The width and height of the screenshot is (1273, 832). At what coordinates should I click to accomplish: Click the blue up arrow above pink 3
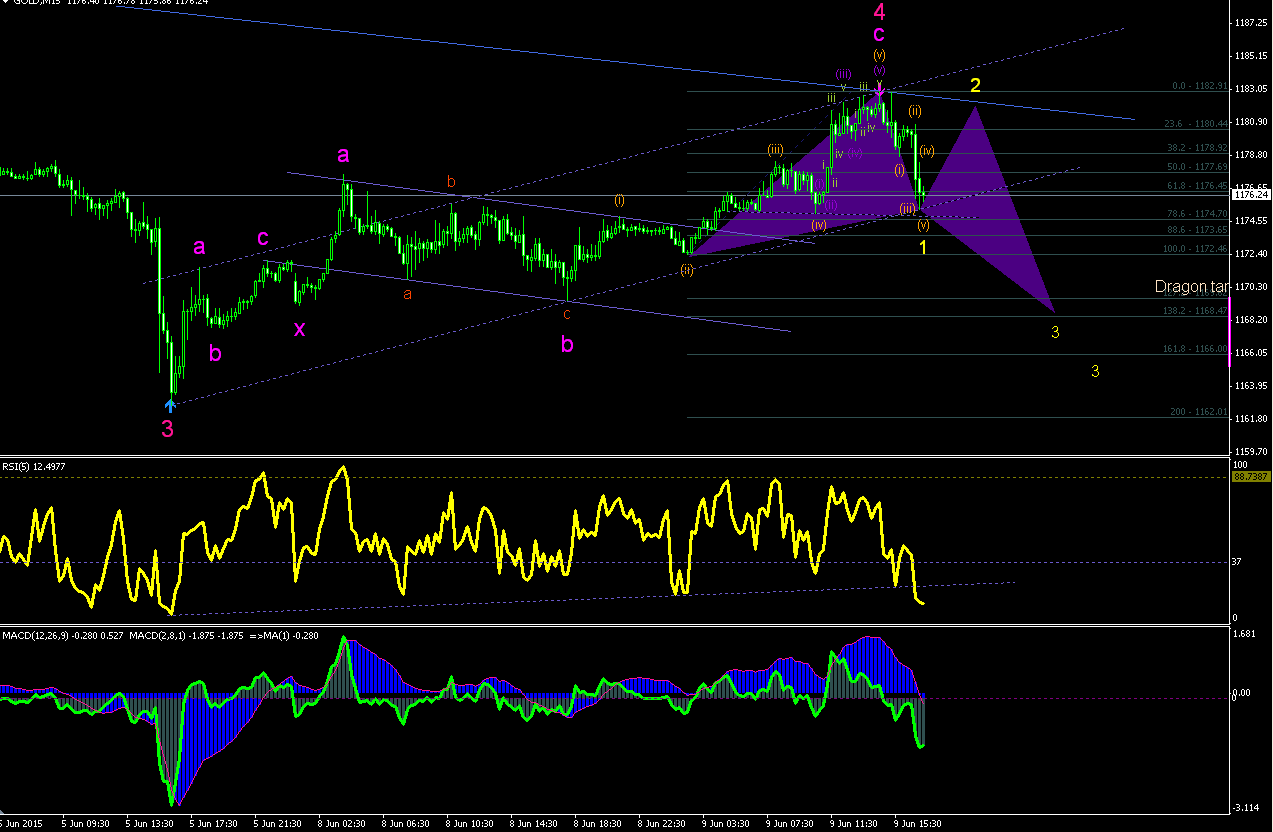click(x=170, y=405)
